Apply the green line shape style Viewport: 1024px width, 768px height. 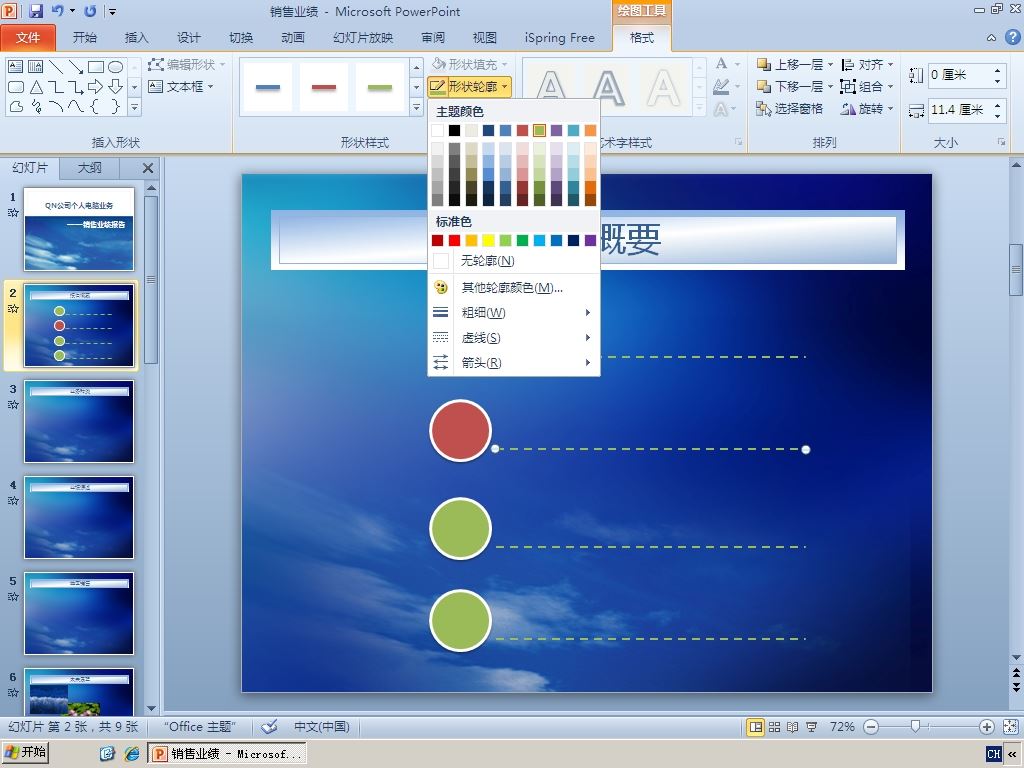click(380, 87)
